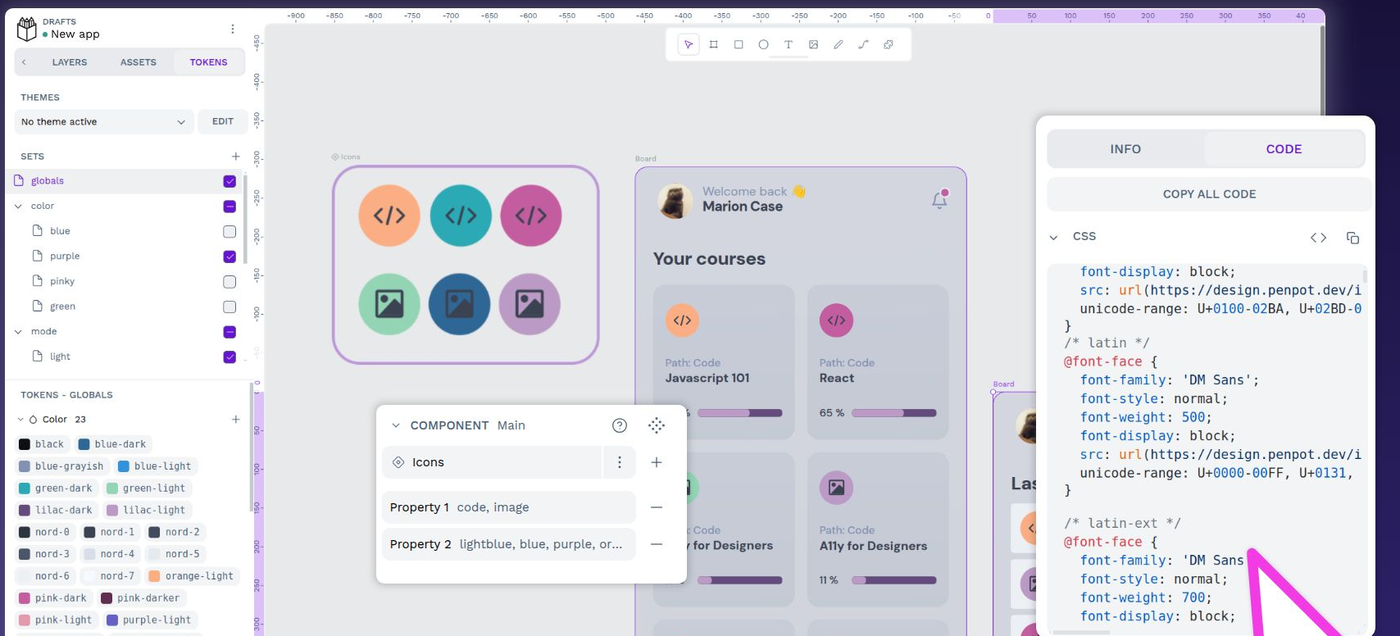Click the pink-dark color token
This screenshot has width=1400, height=636.
(53, 598)
